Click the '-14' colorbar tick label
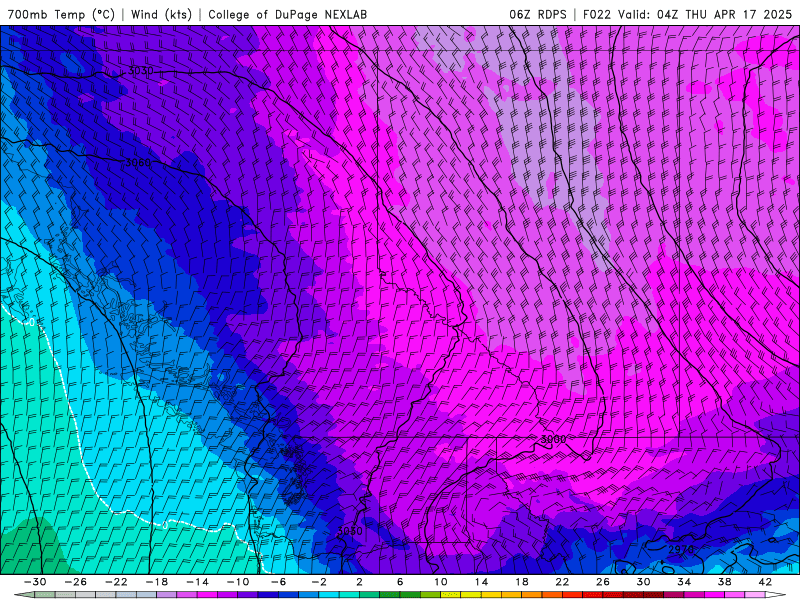The height and width of the screenshot is (600, 800). click(x=197, y=582)
